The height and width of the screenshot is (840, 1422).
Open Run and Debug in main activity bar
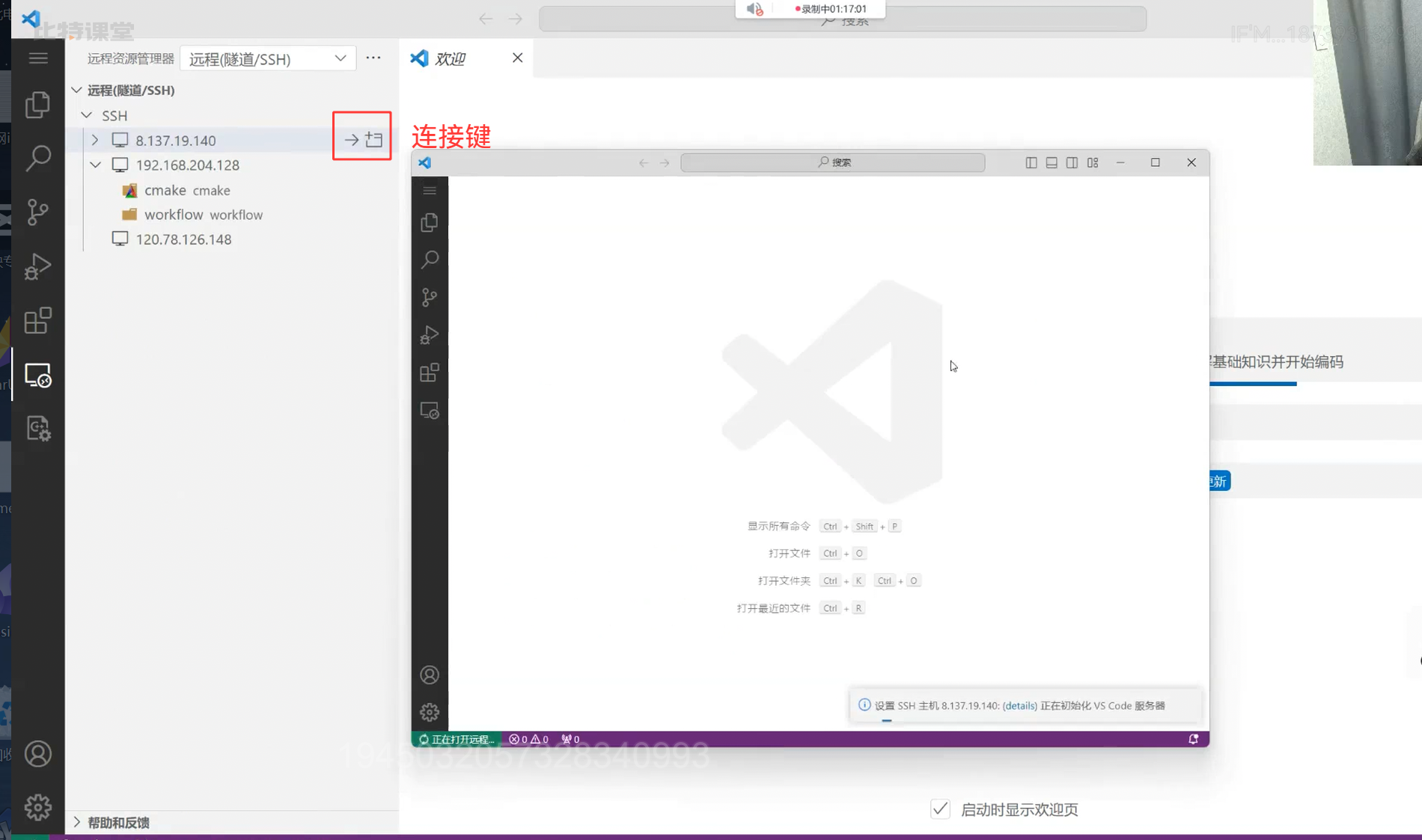[37, 266]
